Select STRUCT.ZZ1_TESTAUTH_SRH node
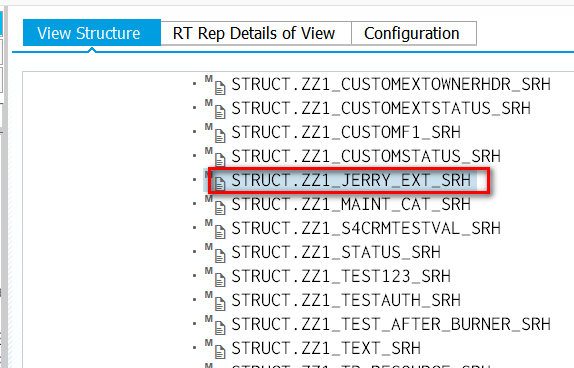This screenshot has width=574, height=368. [346, 300]
